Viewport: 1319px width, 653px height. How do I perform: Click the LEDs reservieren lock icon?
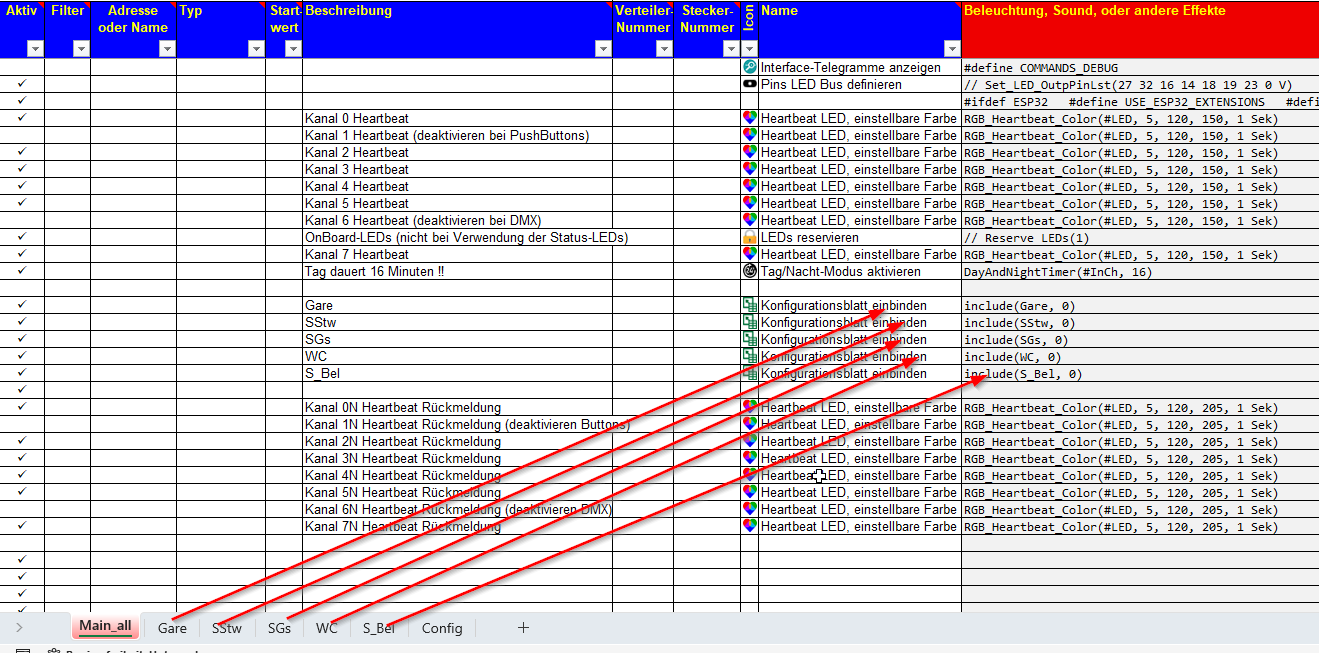pos(749,237)
